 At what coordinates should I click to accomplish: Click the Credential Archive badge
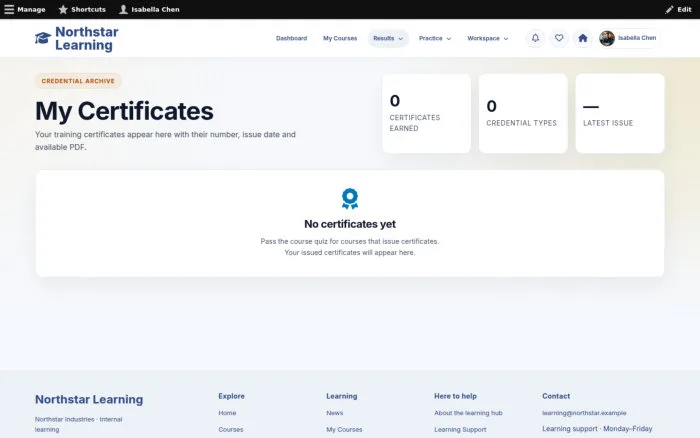(78, 81)
